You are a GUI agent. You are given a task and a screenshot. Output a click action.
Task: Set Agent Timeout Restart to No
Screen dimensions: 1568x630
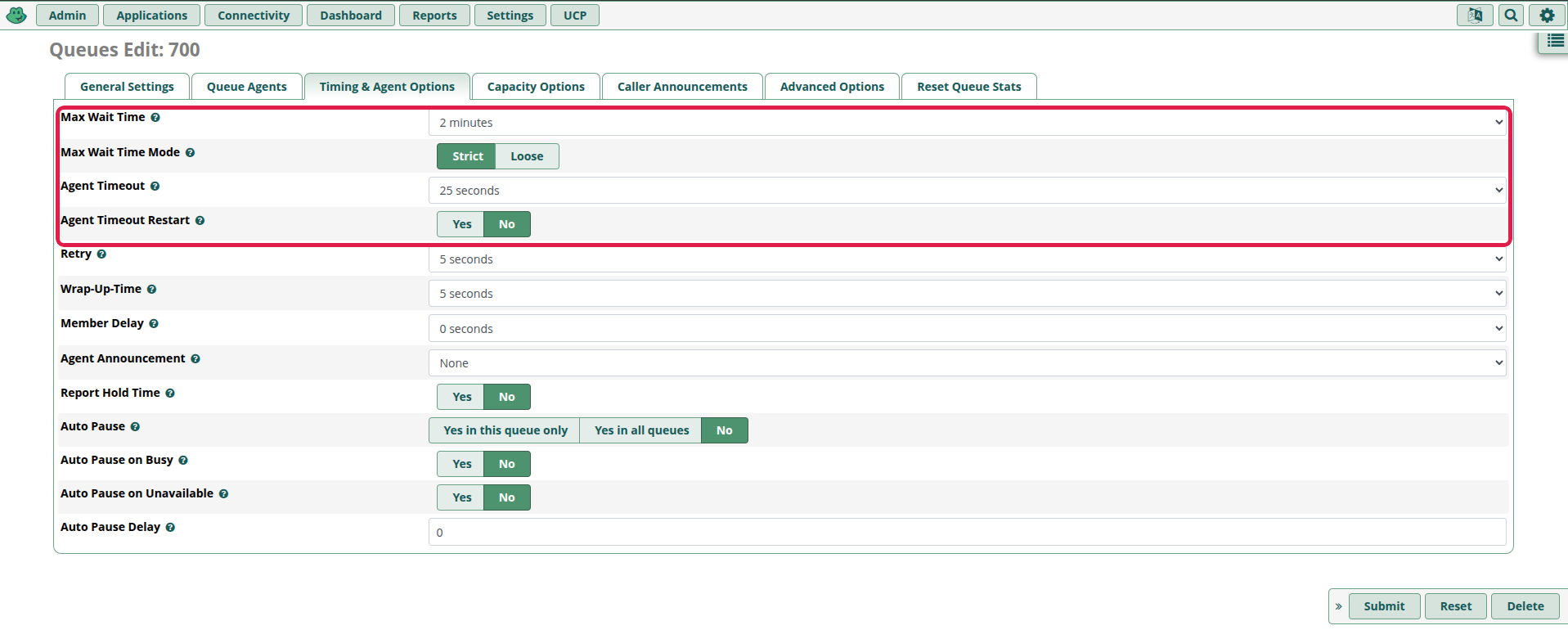pos(507,224)
